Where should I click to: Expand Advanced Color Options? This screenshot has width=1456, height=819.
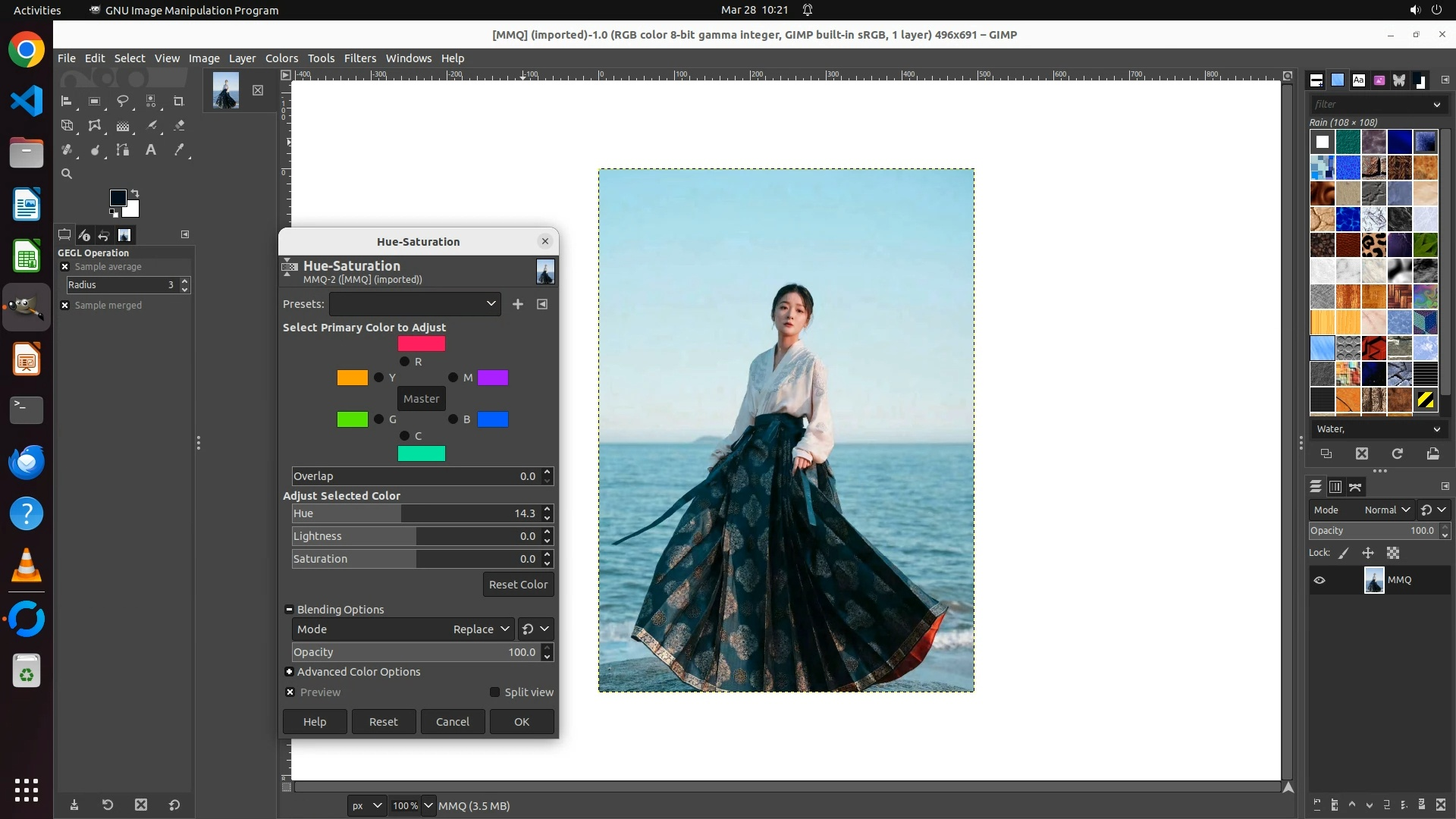pyautogui.click(x=290, y=672)
